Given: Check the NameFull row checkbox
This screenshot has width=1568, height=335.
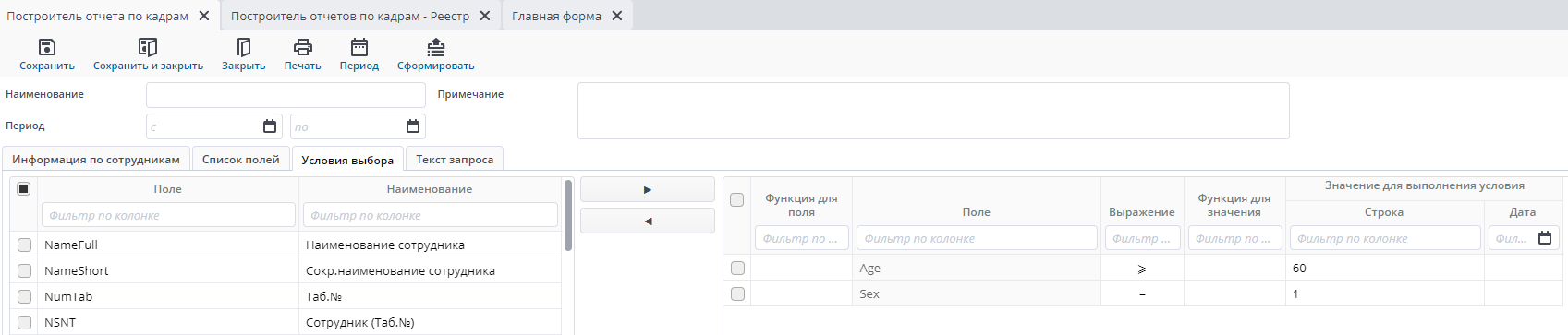Looking at the screenshot, I should coord(24,245).
